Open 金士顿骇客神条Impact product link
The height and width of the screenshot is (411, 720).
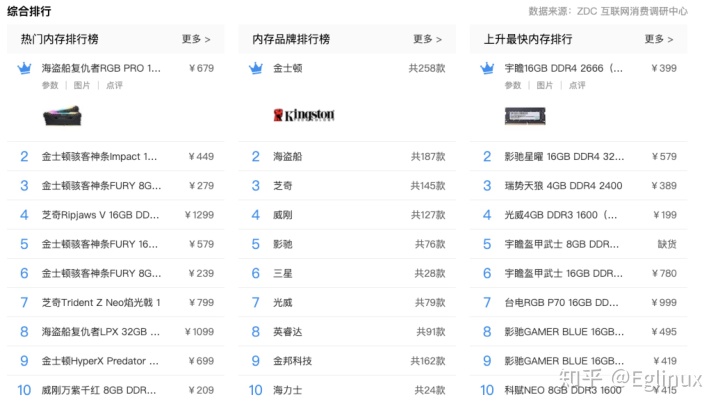[x=99, y=157]
